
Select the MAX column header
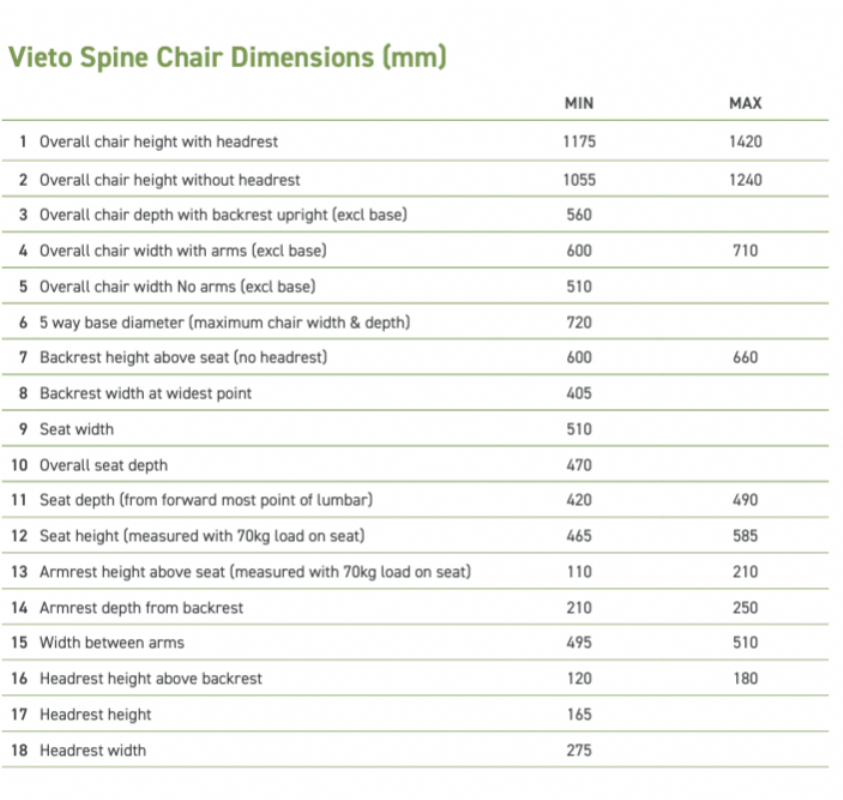[x=745, y=103]
